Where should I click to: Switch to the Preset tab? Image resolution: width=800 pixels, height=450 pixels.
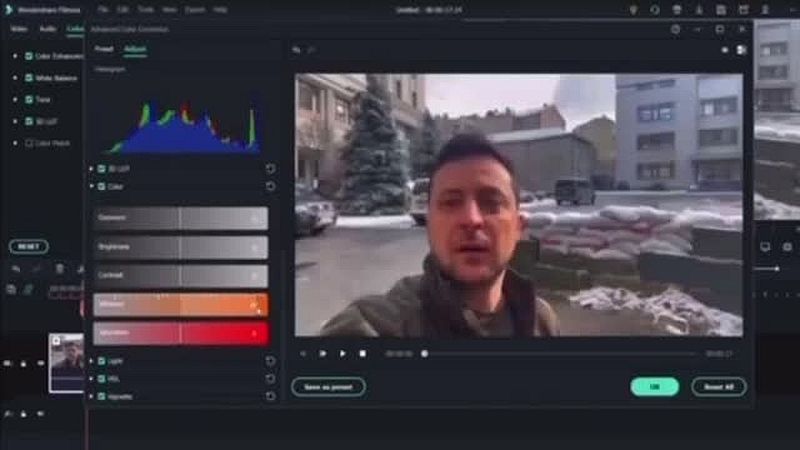(x=104, y=49)
